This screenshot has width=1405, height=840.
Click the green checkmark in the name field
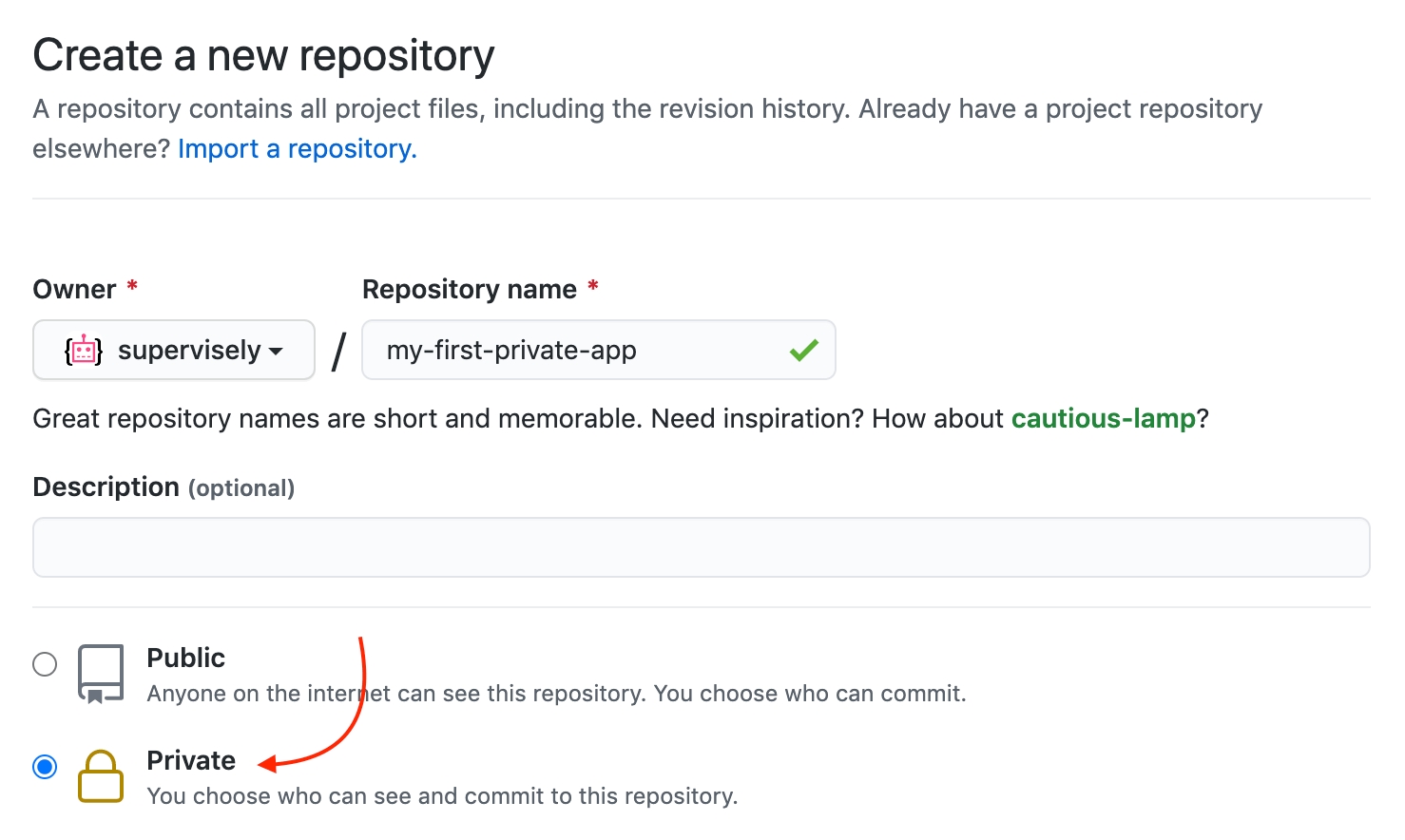point(803,351)
